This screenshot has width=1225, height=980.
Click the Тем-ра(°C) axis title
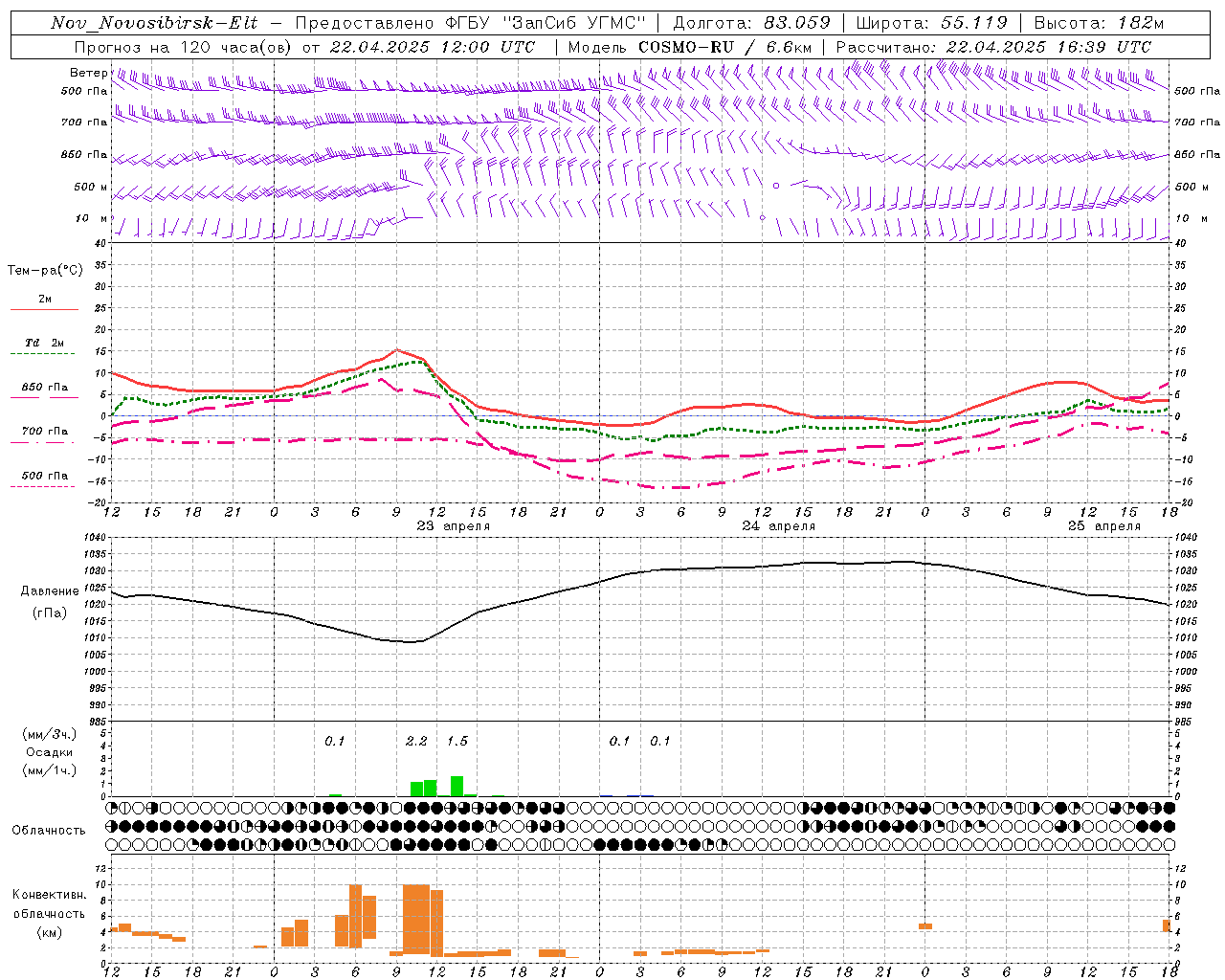click(x=45, y=271)
